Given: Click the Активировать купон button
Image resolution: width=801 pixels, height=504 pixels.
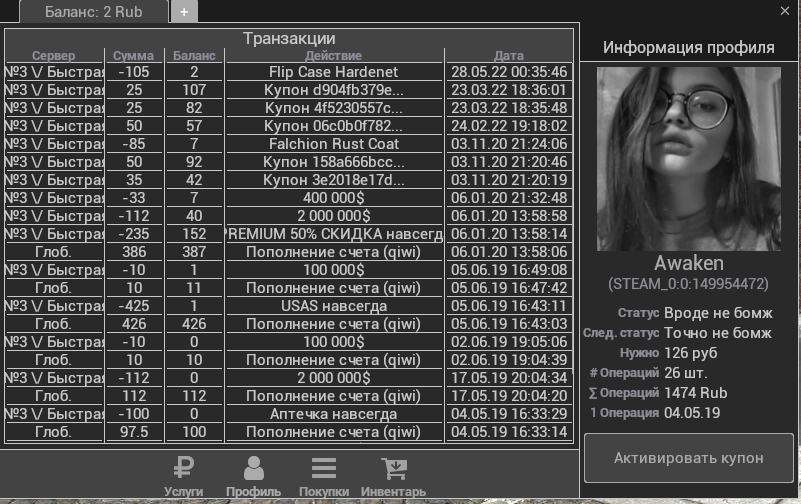Looking at the screenshot, I should pyautogui.click(x=688, y=458).
